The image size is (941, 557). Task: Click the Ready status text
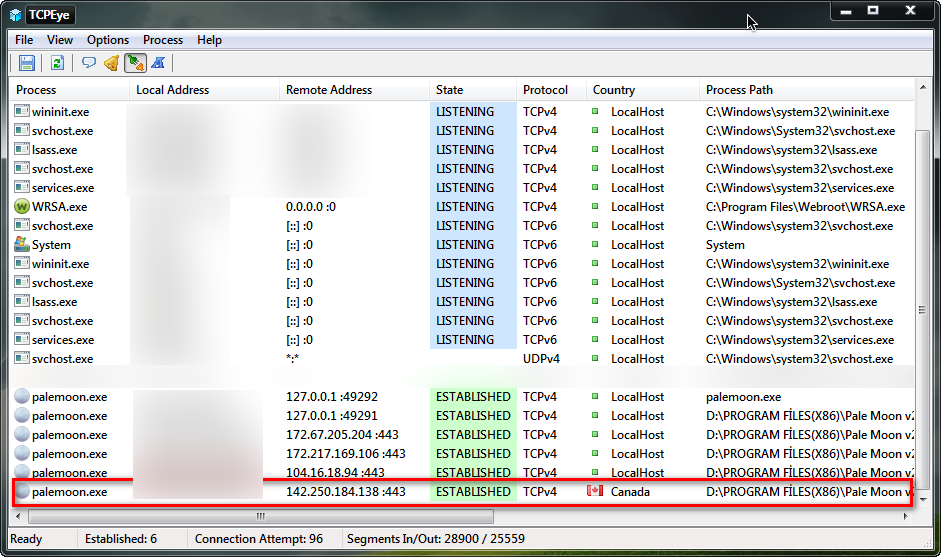26,539
